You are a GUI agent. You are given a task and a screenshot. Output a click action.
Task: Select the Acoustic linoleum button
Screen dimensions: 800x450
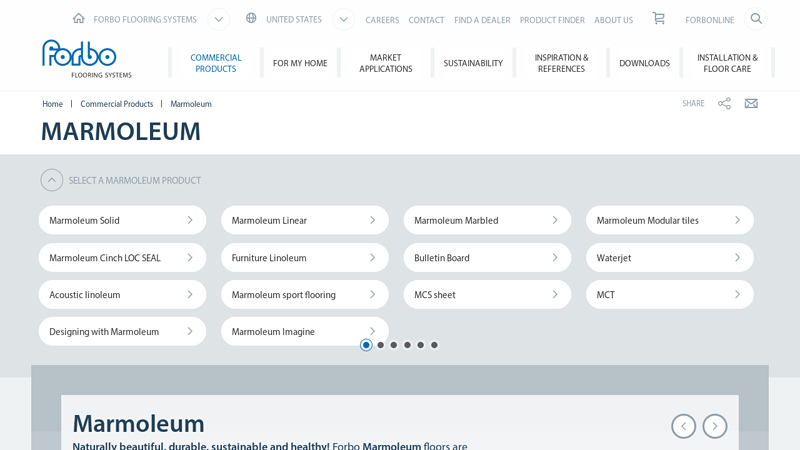(122, 294)
